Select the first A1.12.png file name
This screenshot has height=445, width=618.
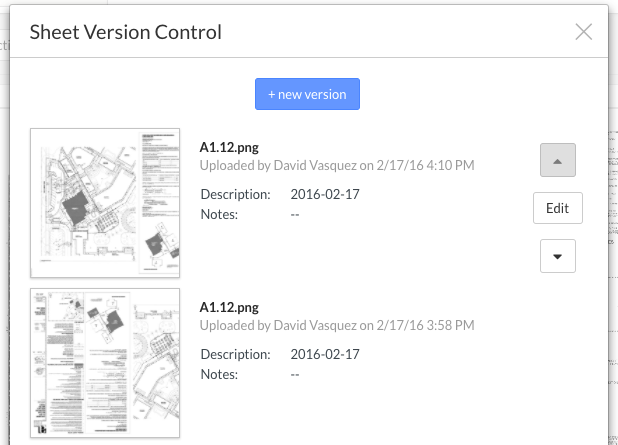tap(229, 147)
